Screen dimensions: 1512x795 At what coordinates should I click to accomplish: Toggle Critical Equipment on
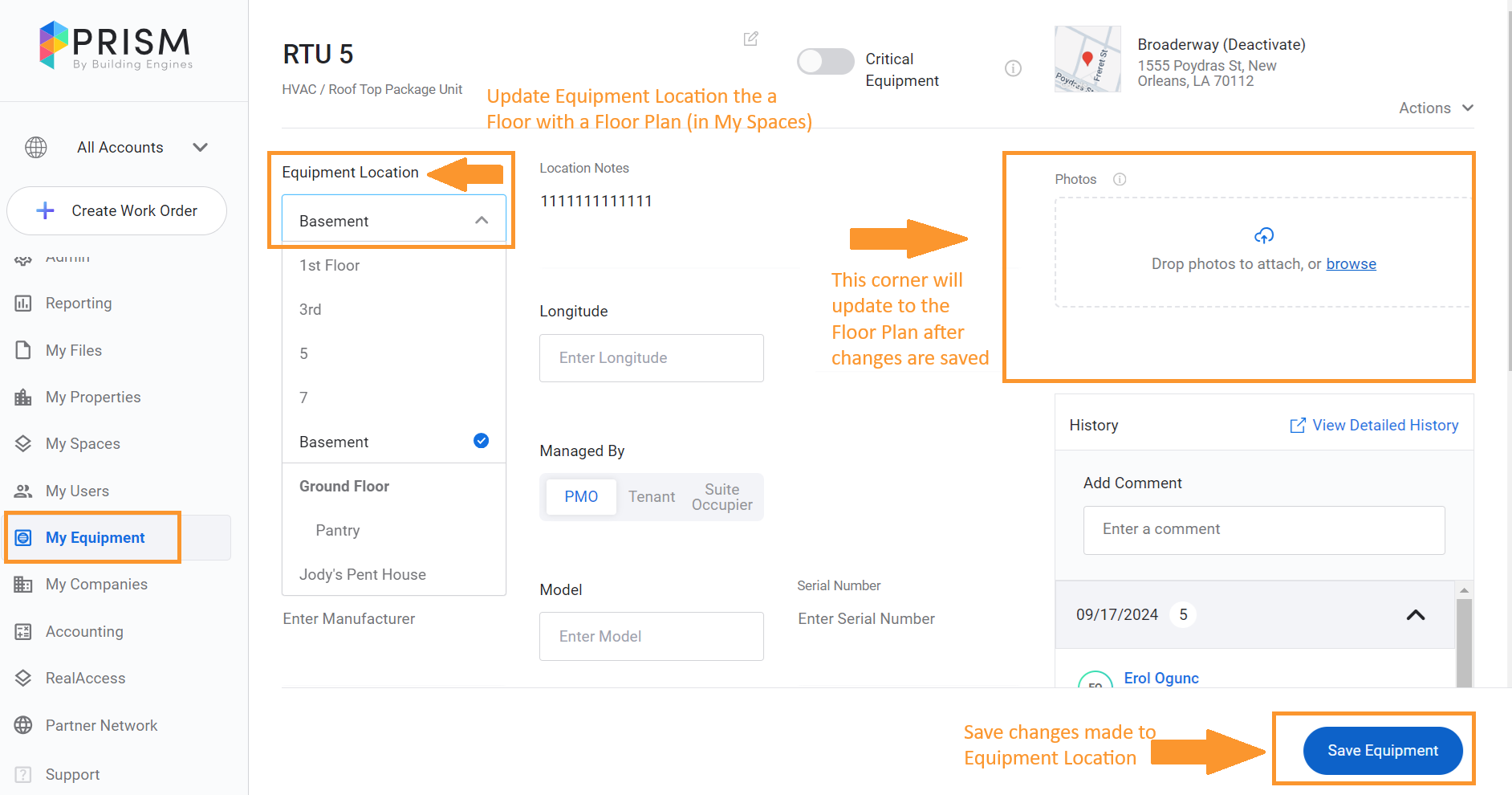825,61
